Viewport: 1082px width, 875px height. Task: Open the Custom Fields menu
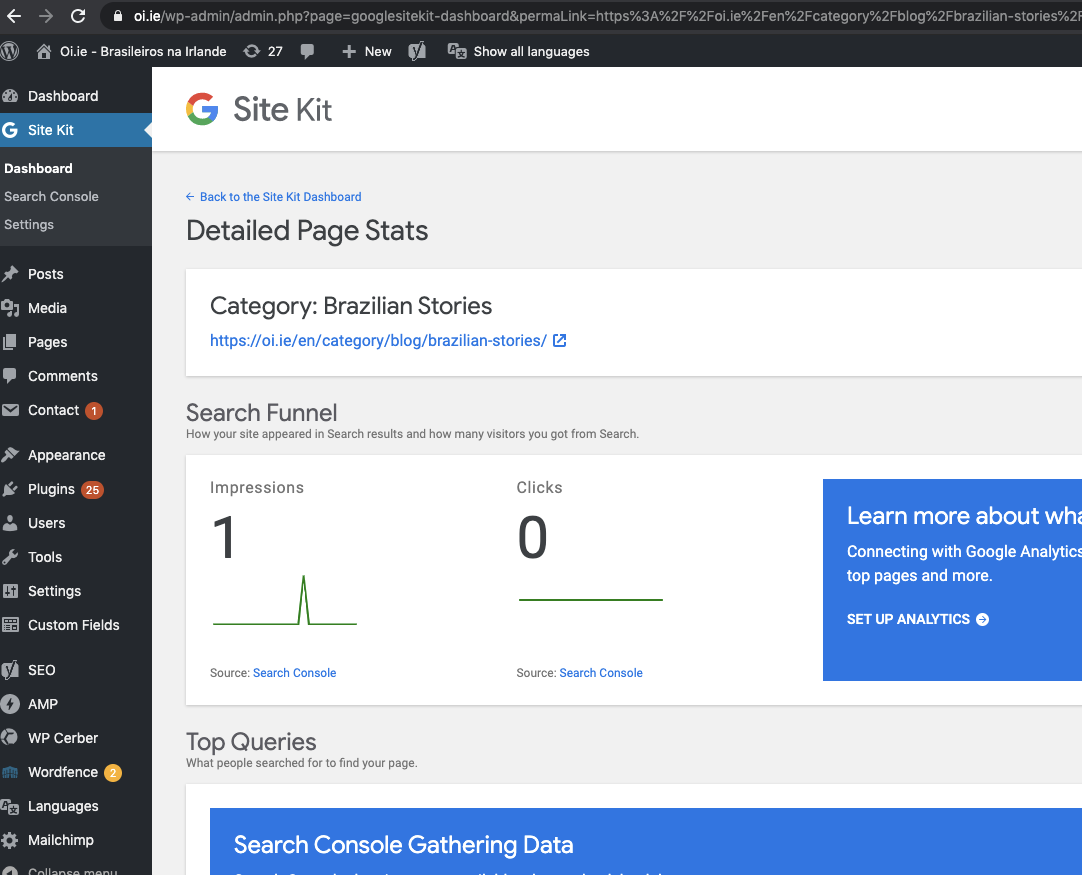(76, 625)
